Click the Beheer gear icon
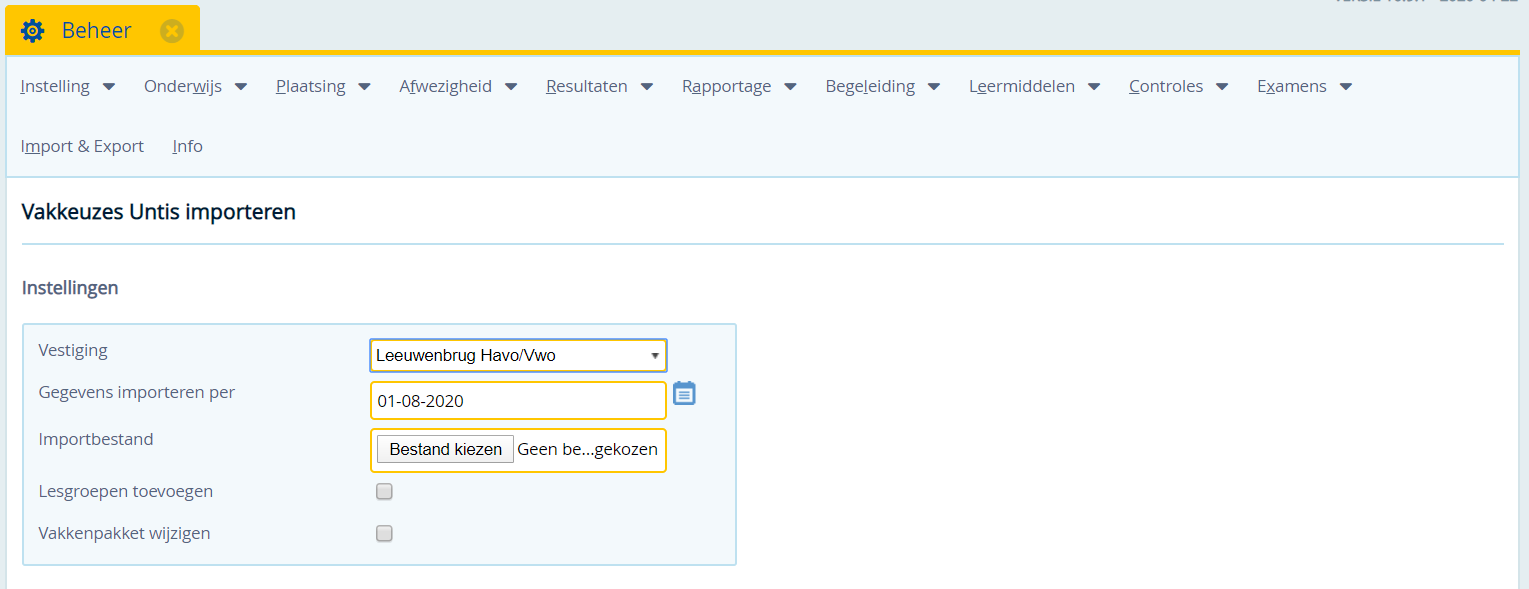The image size is (1529, 589). [x=33, y=31]
